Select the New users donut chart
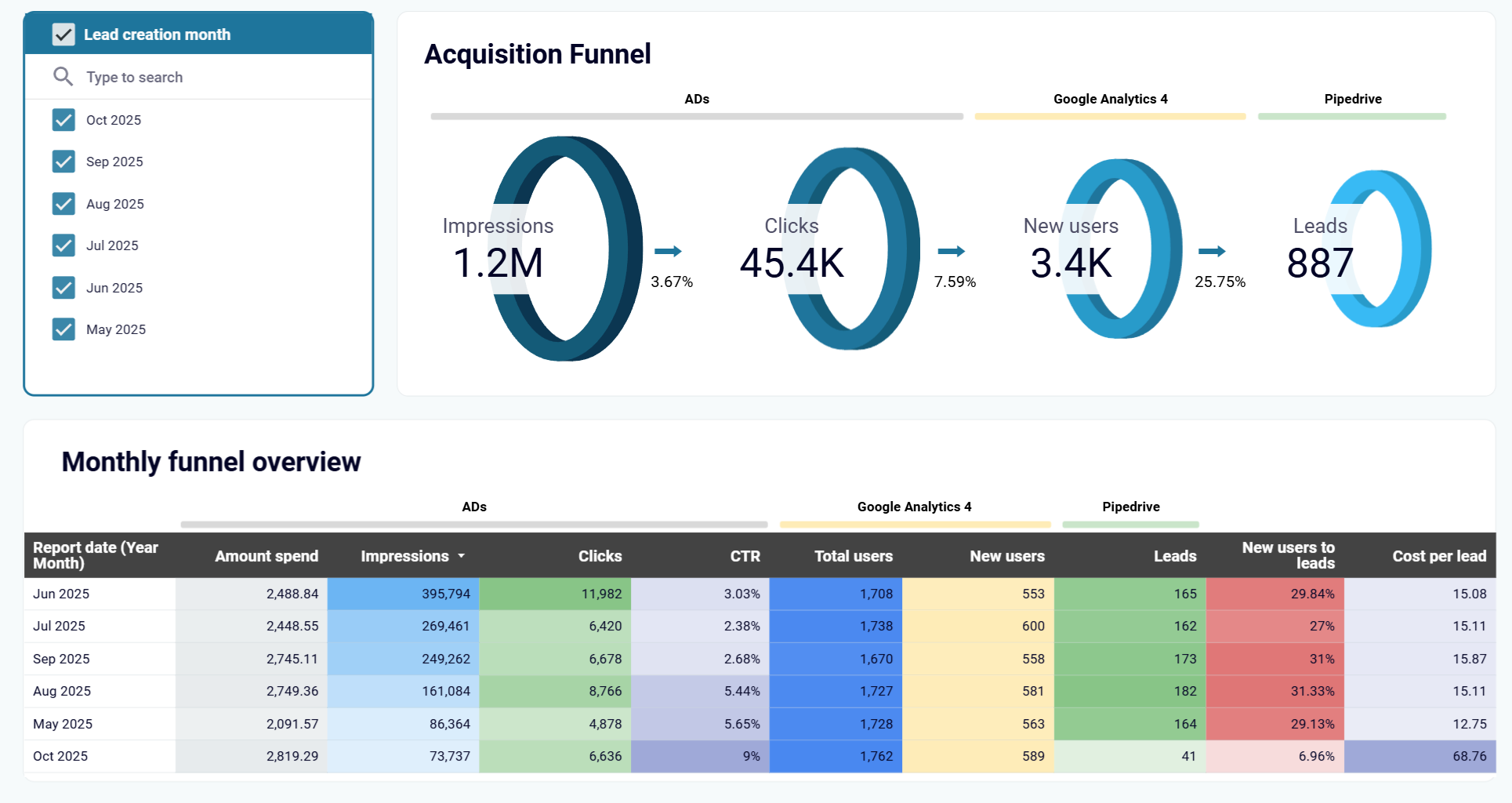 [x=1121, y=249]
